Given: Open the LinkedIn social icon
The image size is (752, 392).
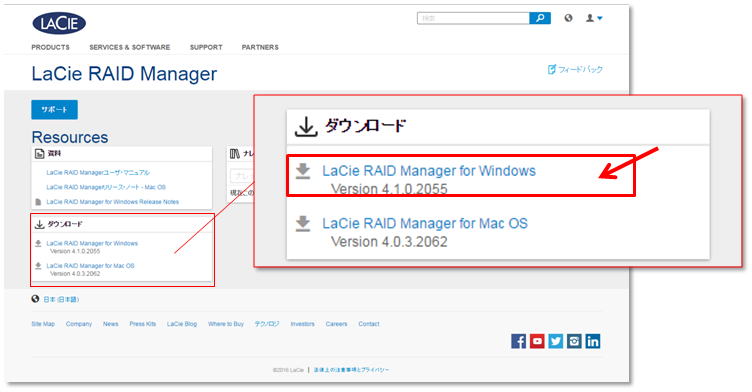Looking at the screenshot, I should (x=593, y=341).
